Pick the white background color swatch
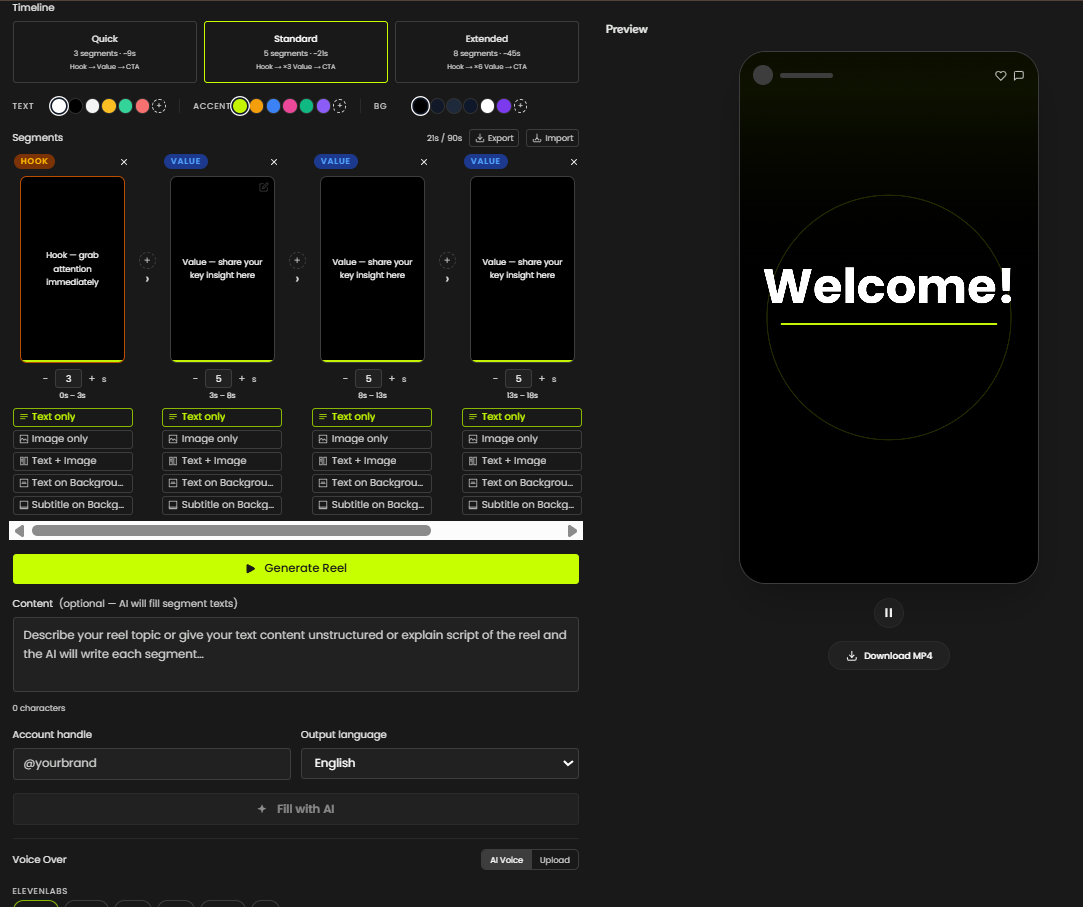This screenshot has width=1083, height=907. 488,106
